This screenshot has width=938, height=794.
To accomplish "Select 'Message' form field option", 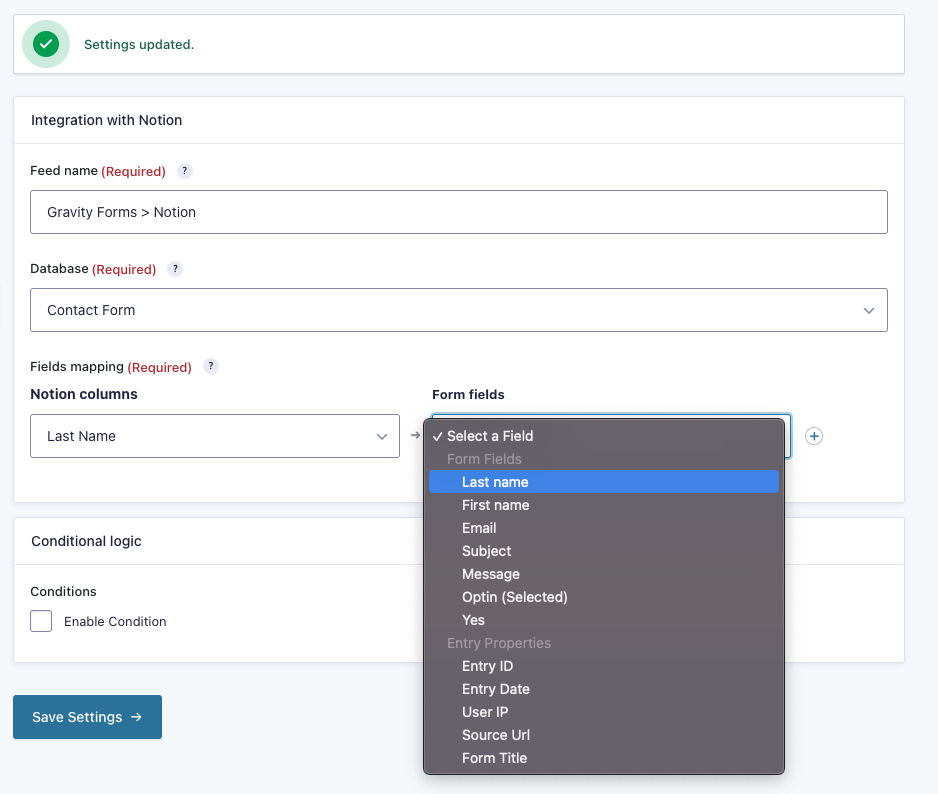I will coord(604,574).
